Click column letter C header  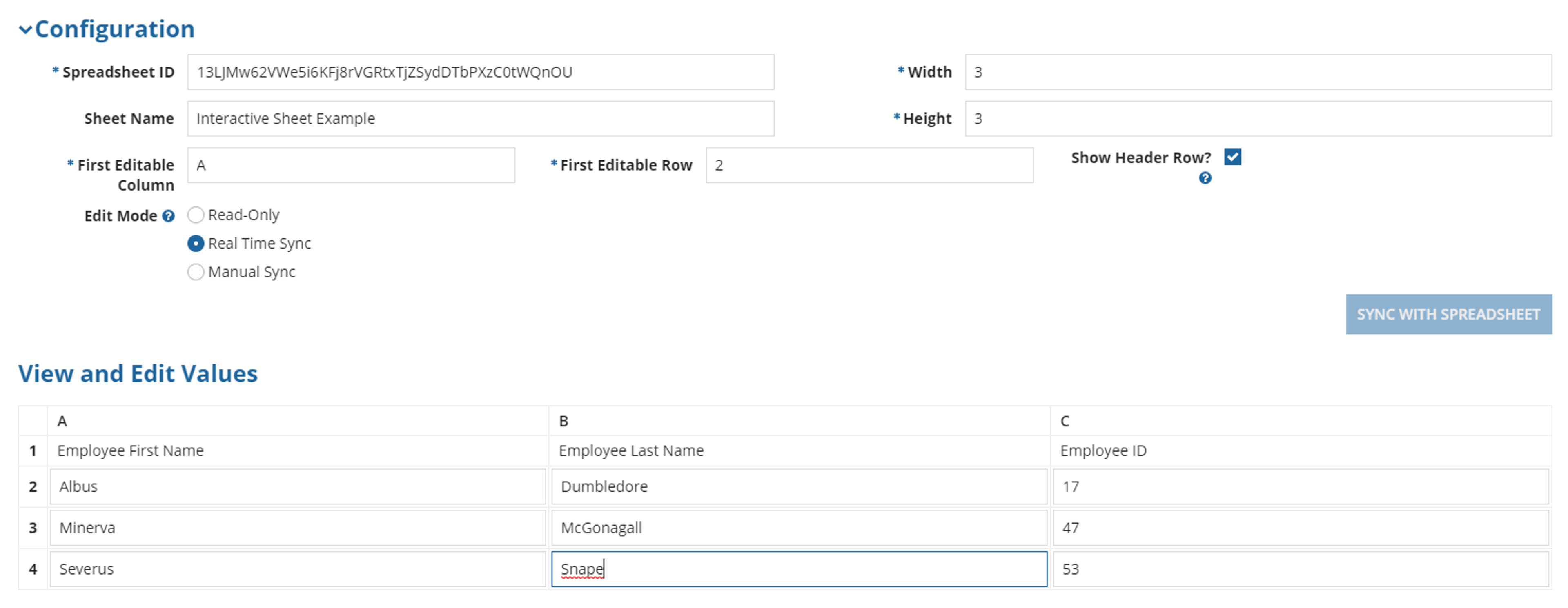click(1301, 421)
